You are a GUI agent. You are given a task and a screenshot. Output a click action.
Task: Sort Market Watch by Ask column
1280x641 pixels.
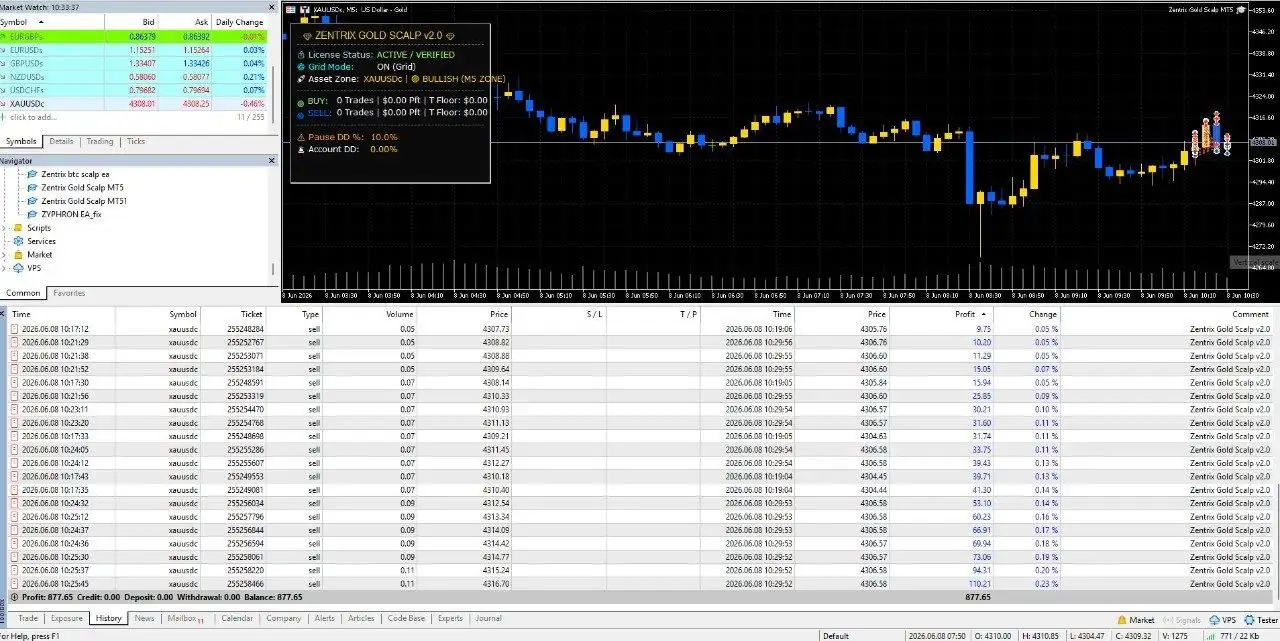point(185,22)
